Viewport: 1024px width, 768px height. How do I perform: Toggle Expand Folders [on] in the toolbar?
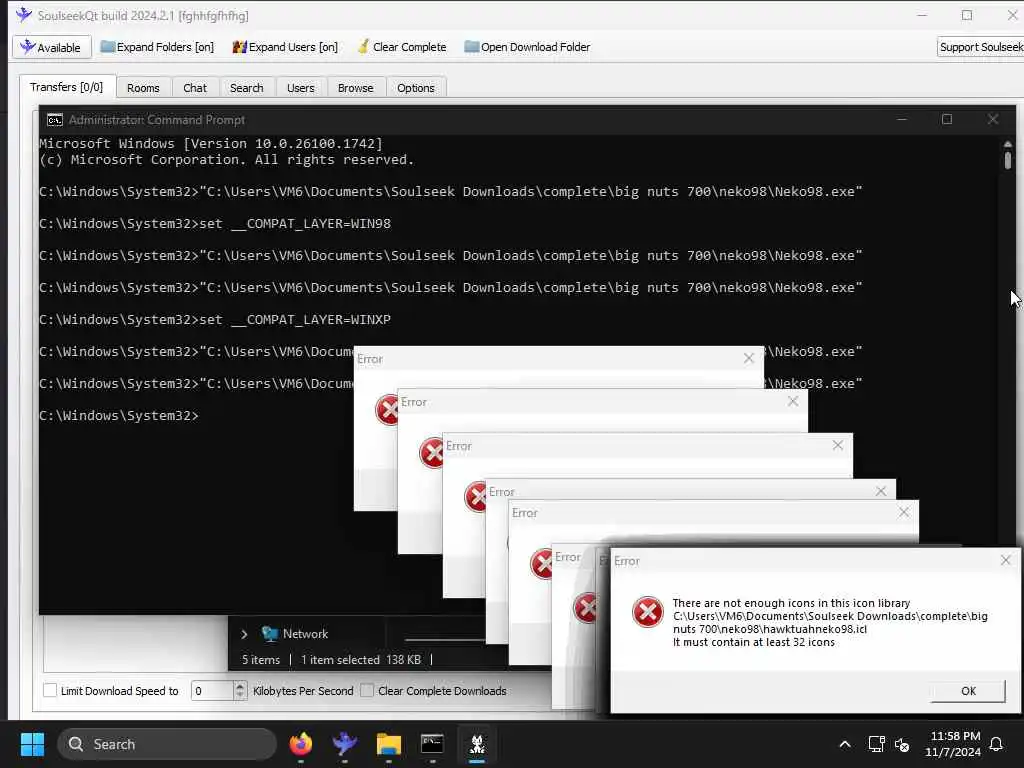pos(157,47)
